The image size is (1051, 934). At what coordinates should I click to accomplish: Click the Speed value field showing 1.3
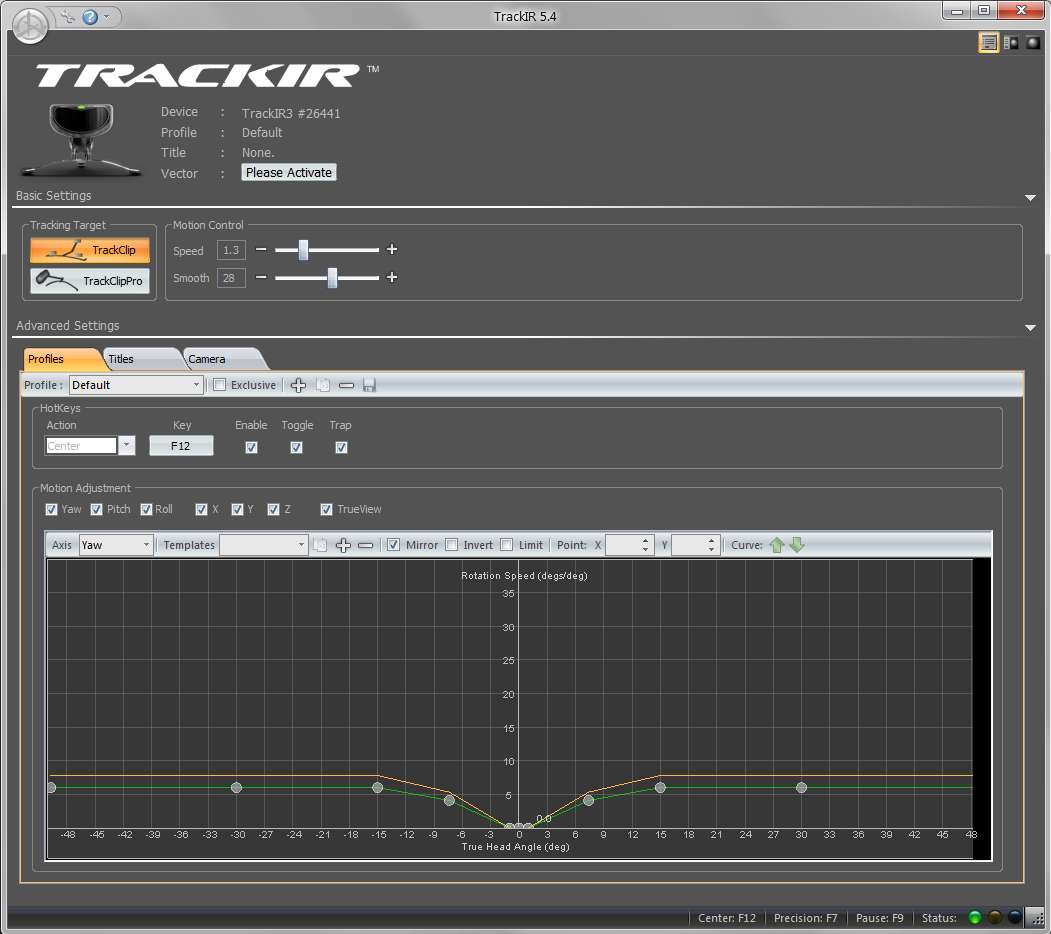[x=231, y=250]
